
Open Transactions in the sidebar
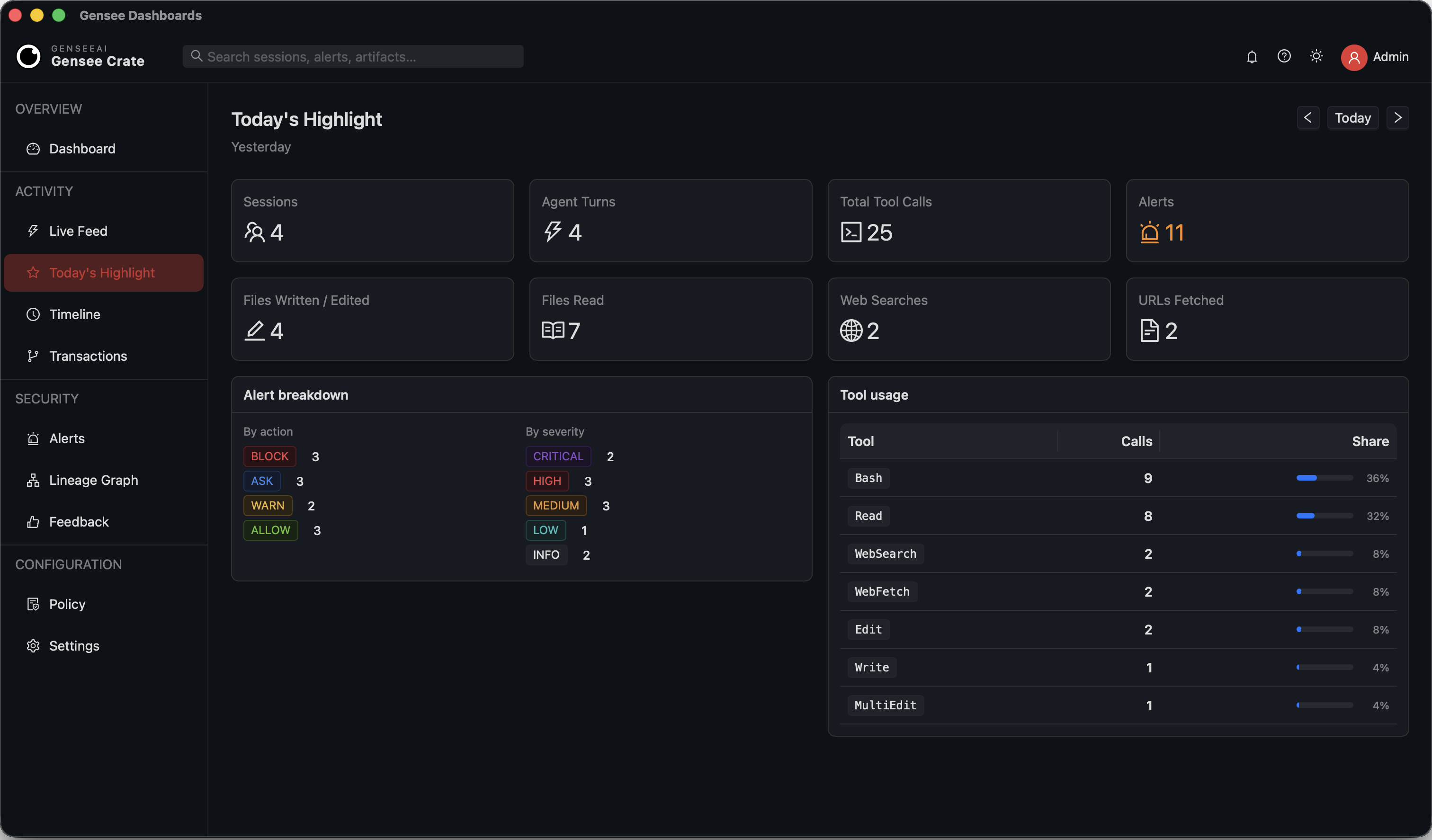(104, 356)
